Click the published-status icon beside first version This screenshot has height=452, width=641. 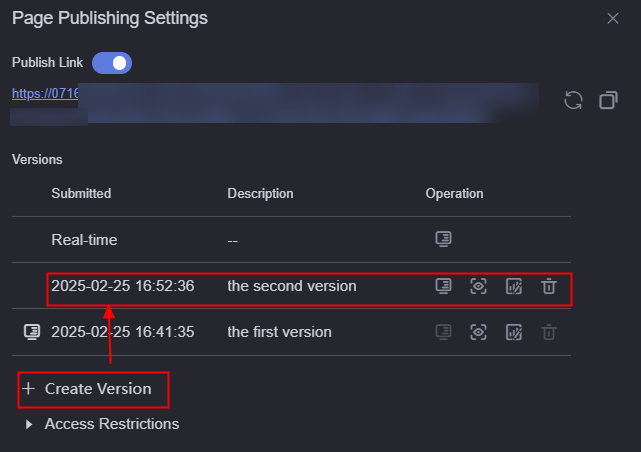pyautogui.click(x=32, y=332)
